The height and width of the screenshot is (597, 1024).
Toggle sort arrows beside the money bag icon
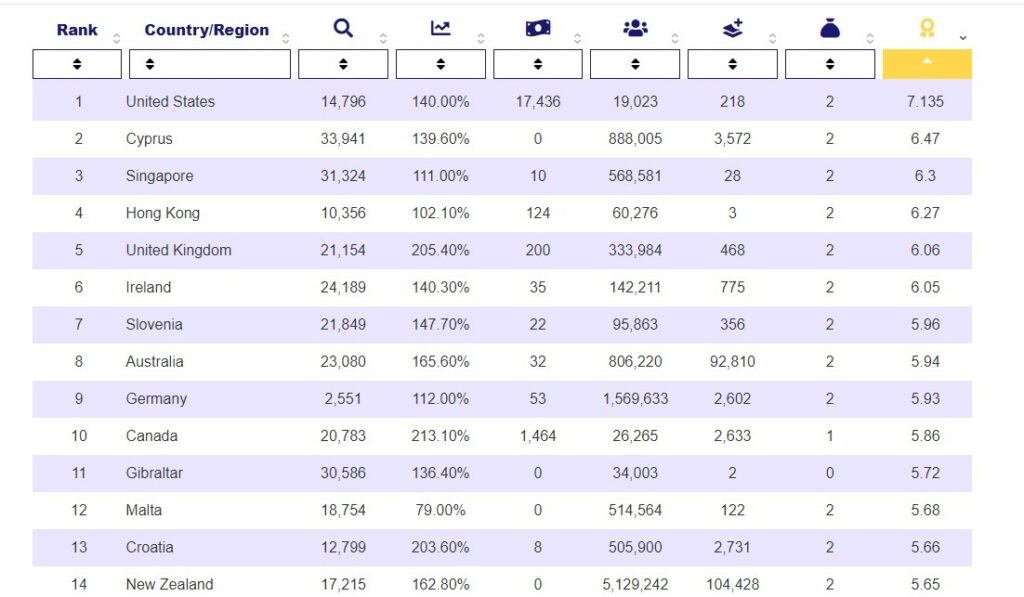click(870, 38)
